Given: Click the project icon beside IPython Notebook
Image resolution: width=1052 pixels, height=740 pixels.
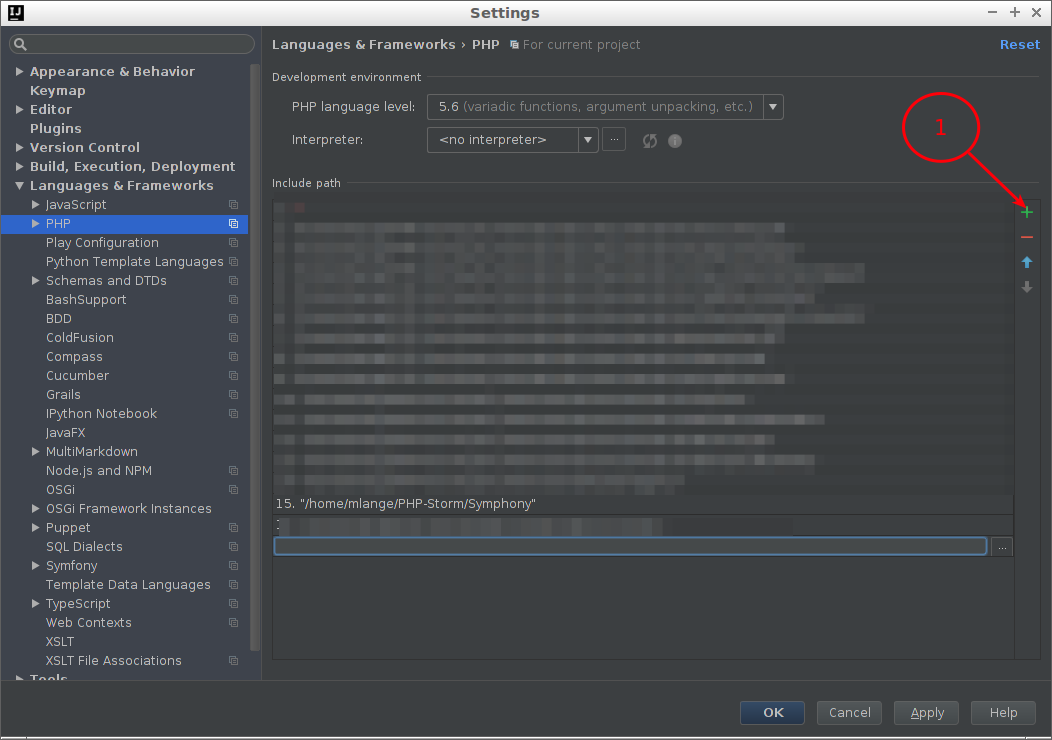Looking at the screenshot, I should pyautogui.click(x=233, y=413).
